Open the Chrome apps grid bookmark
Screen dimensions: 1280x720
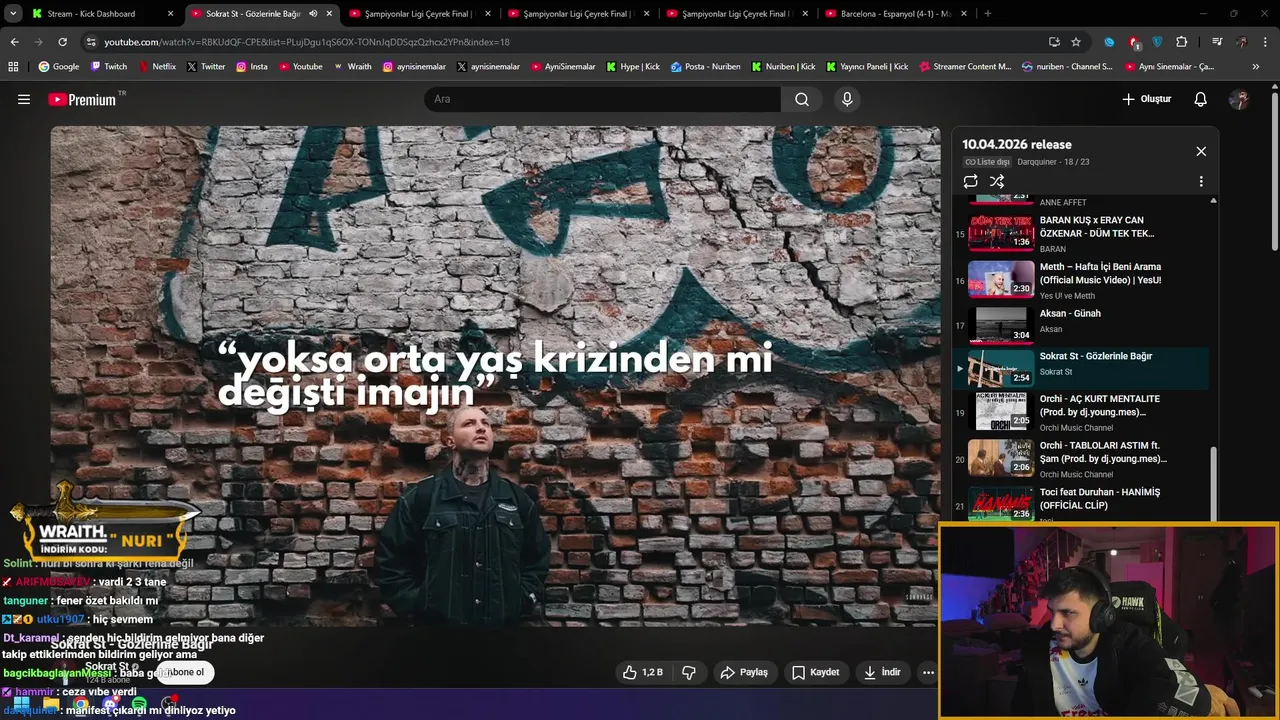click(13, 67)
